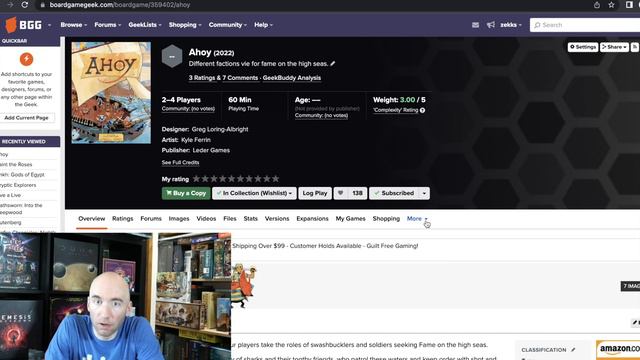This screenshot has width=640, height=360.
Task: Open publisher Leder Games link
Action: click(211, 150)
